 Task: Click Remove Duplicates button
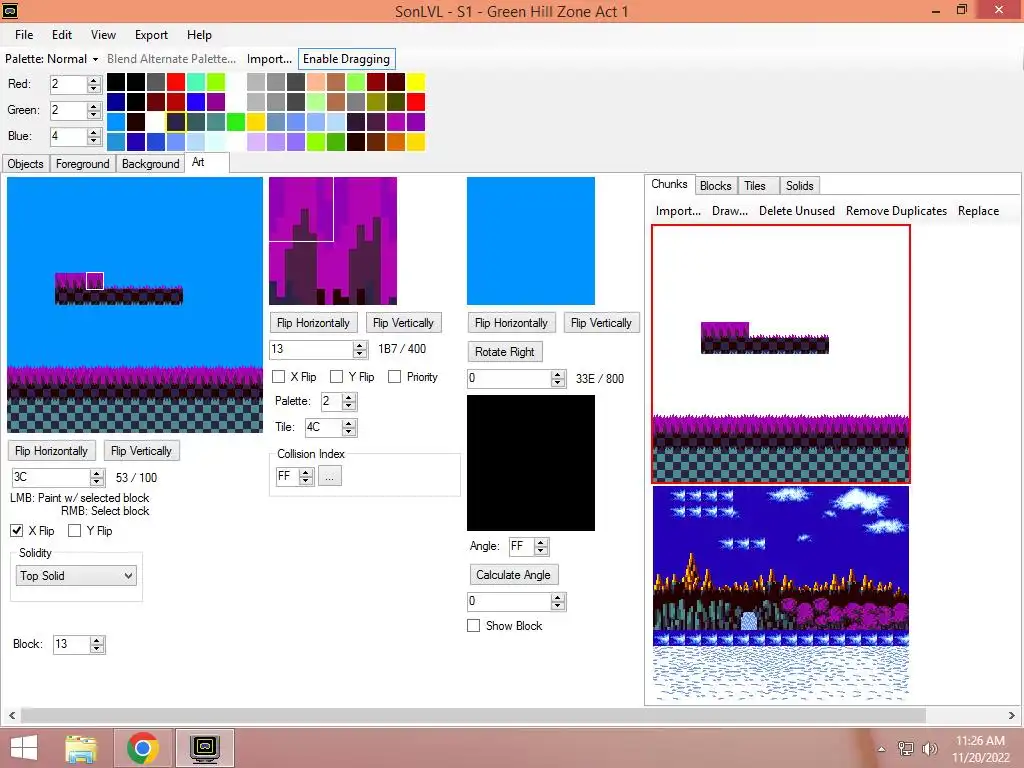pyautogui.click(x=896, y=211)
